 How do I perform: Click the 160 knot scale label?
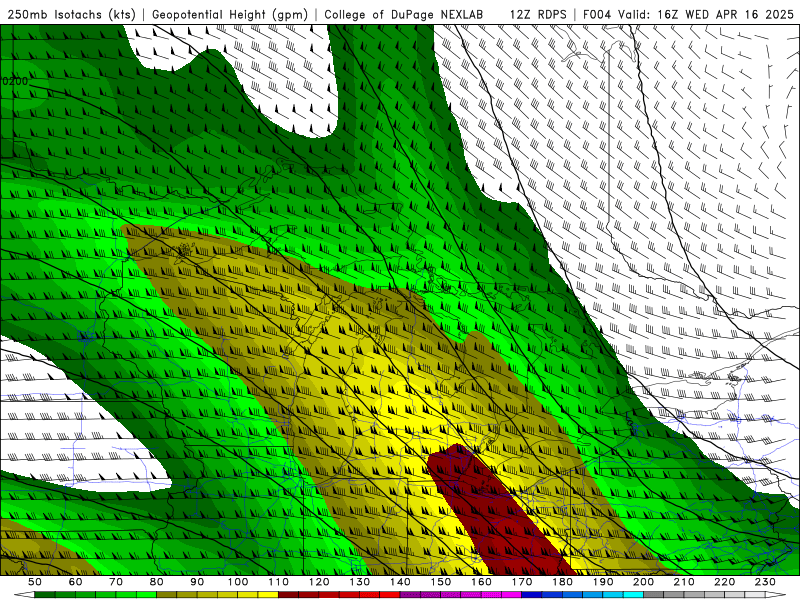(x=481, y=582)
